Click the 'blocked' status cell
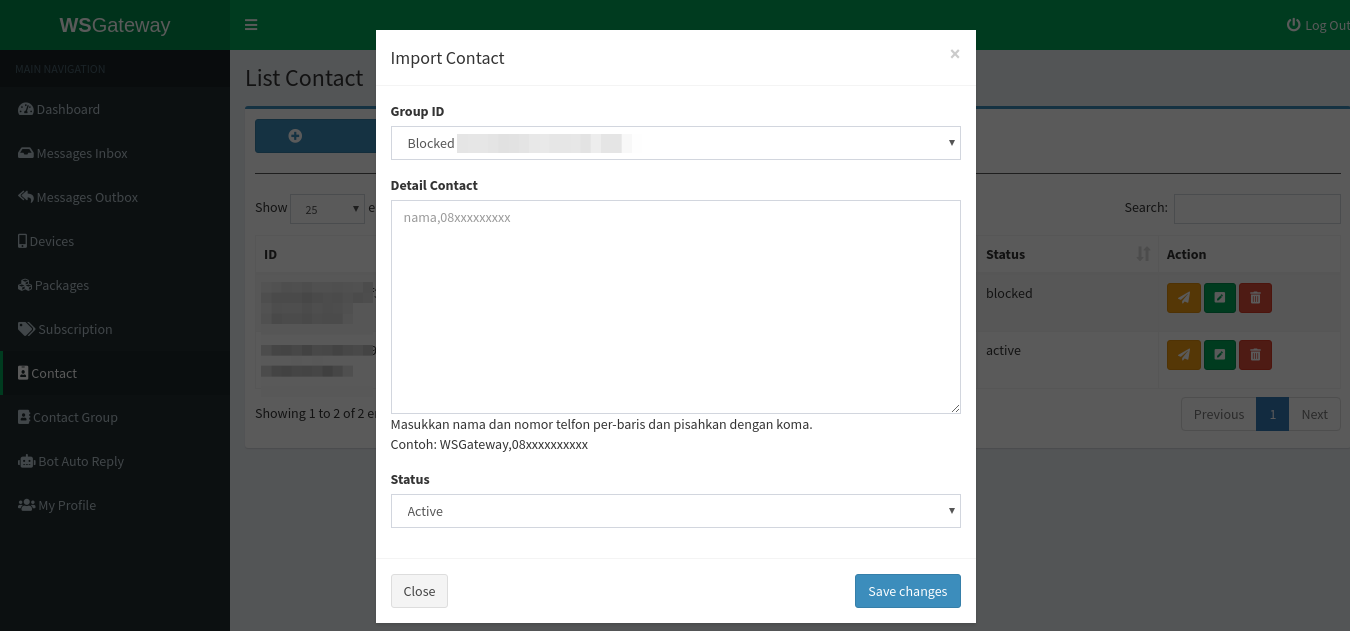 [x=1009, y=294]
